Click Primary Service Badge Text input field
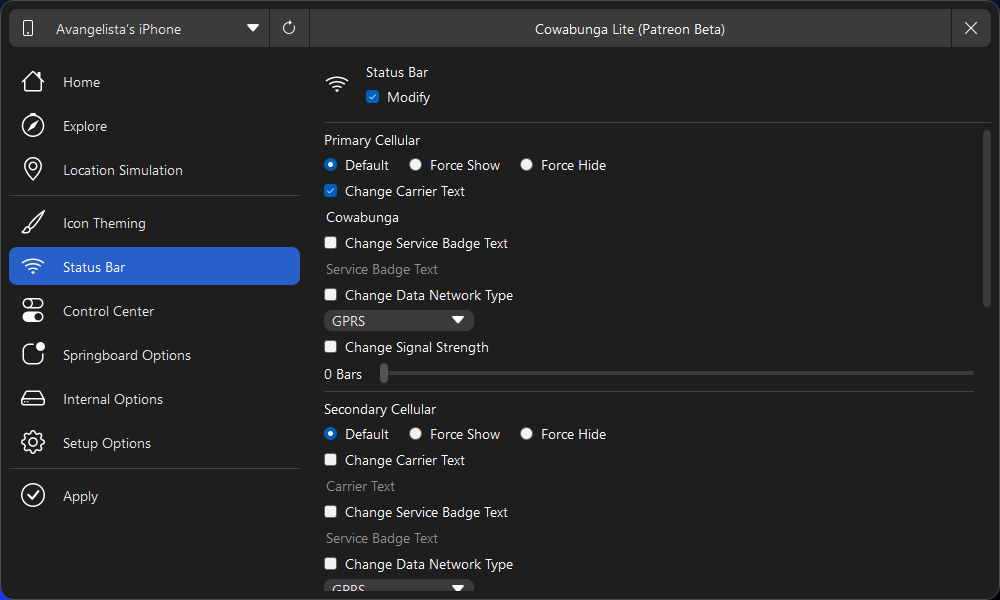 (649, 269)
